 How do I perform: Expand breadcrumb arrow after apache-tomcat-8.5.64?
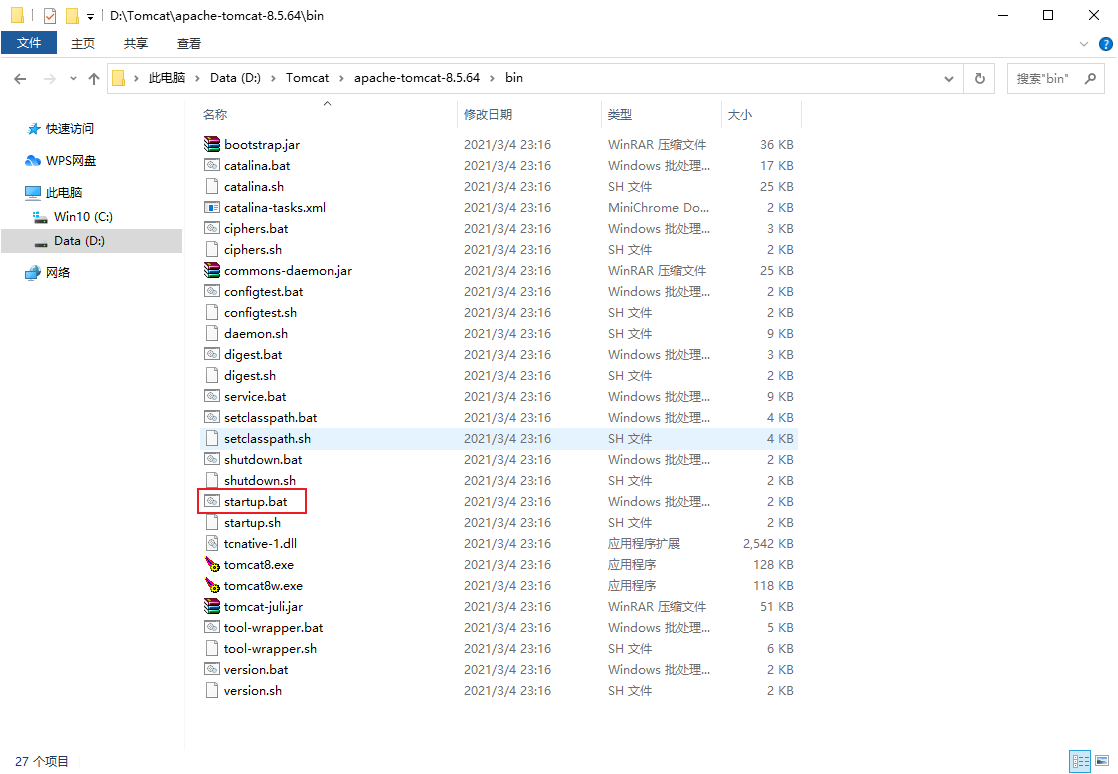(x=492, y=78)
